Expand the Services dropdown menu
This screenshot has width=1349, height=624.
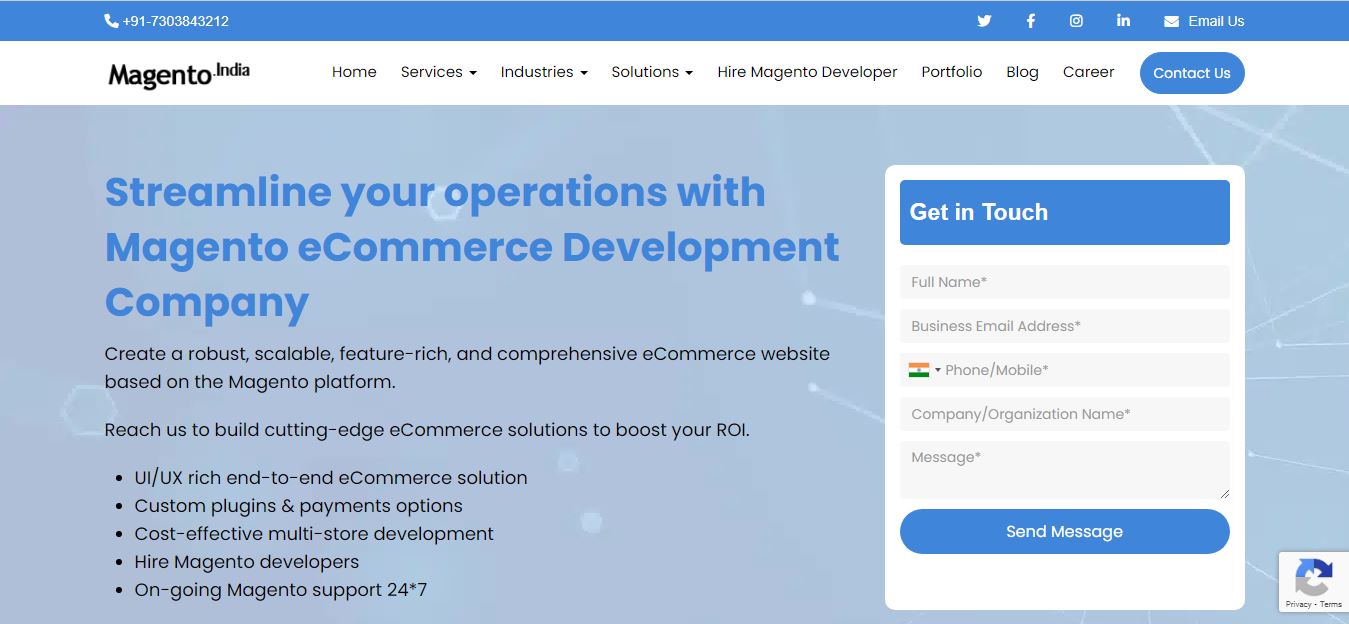coord(438,72)
